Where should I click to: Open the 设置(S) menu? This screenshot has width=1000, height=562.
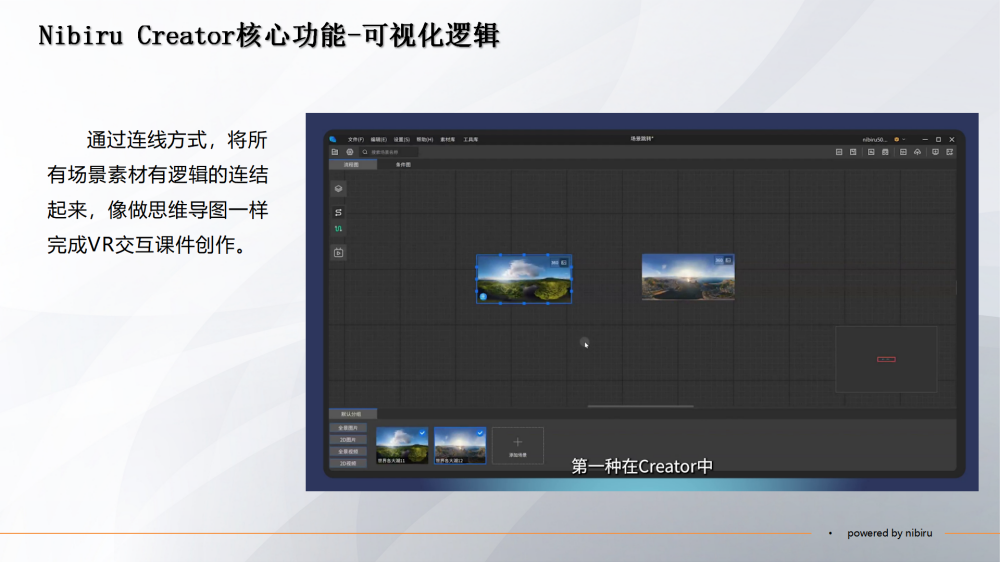click(401, 139)
